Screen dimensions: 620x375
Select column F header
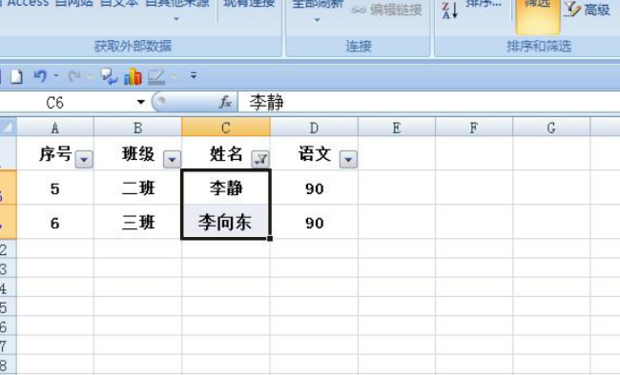[x=474, y=128]
